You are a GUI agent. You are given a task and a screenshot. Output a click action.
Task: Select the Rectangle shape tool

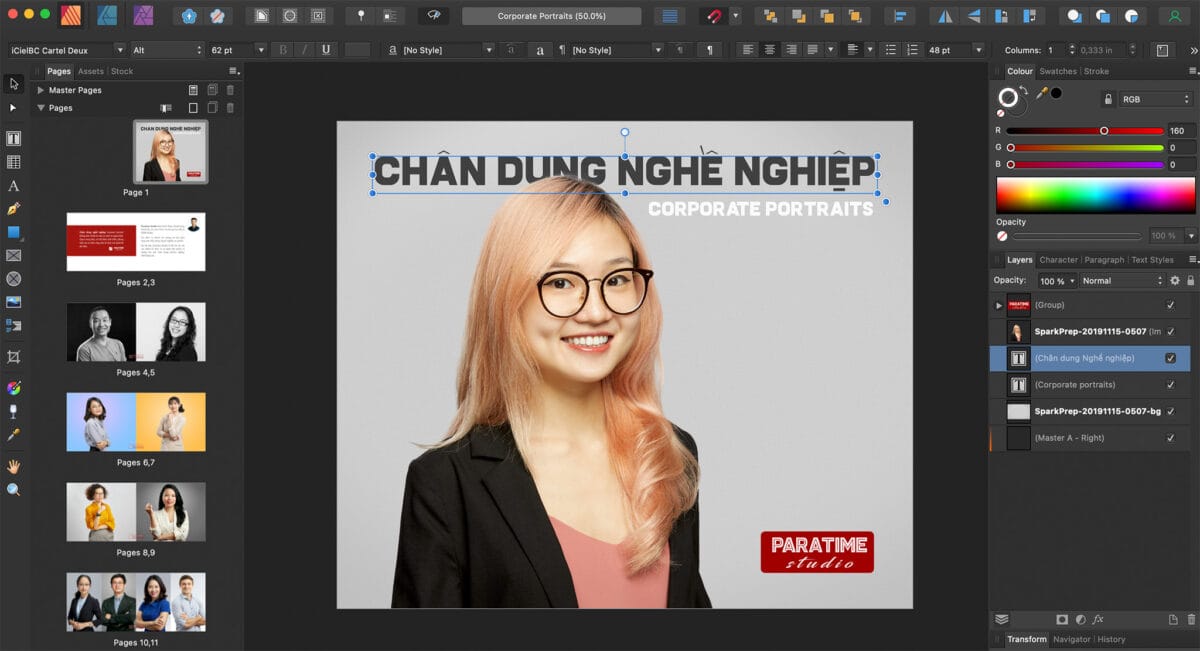pos(14,232)
